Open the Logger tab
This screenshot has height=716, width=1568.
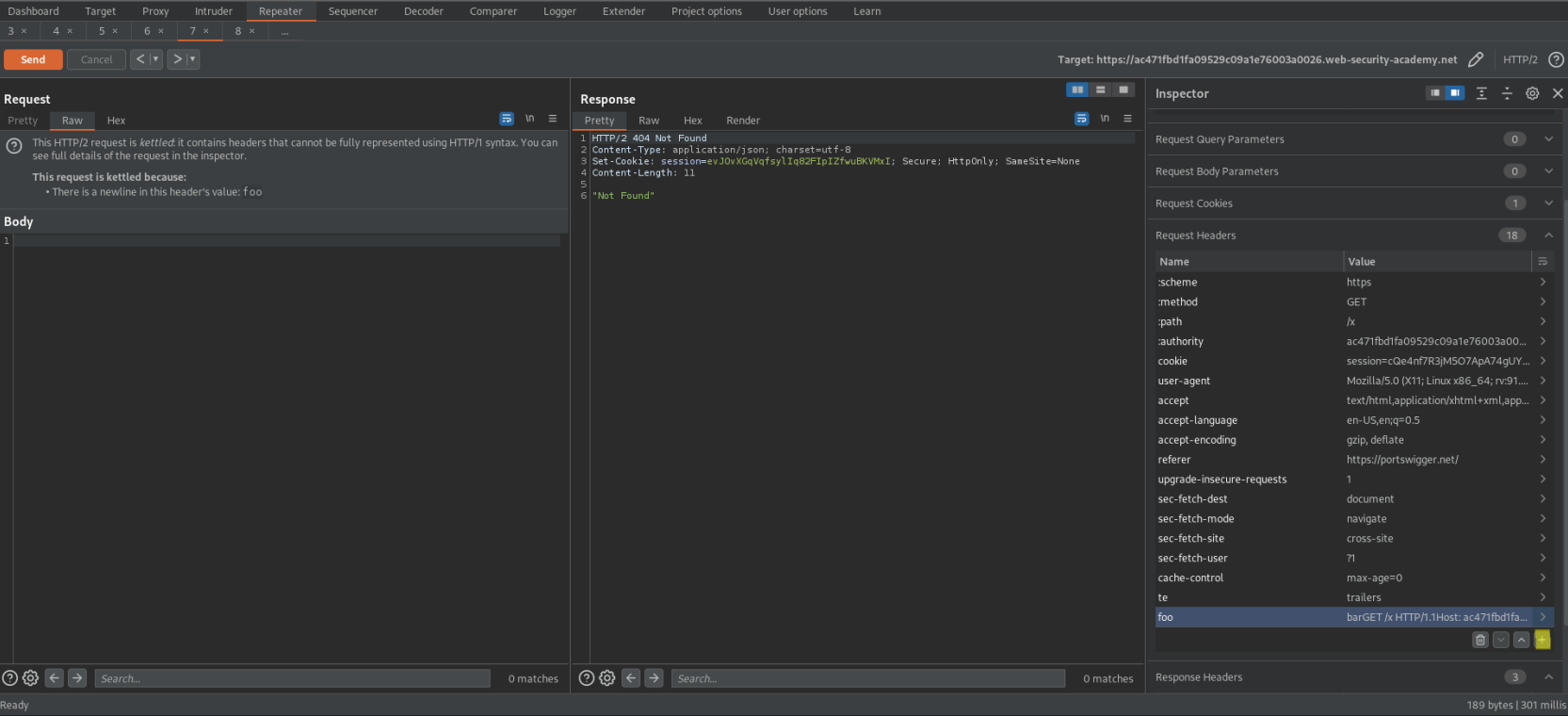point(559,11)
